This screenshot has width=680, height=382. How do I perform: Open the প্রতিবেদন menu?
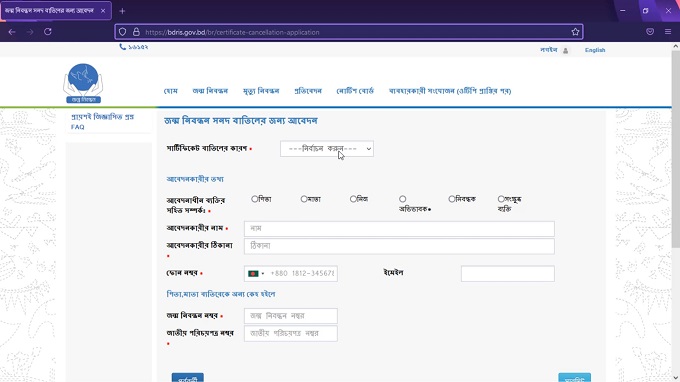[x=308, y=91]
